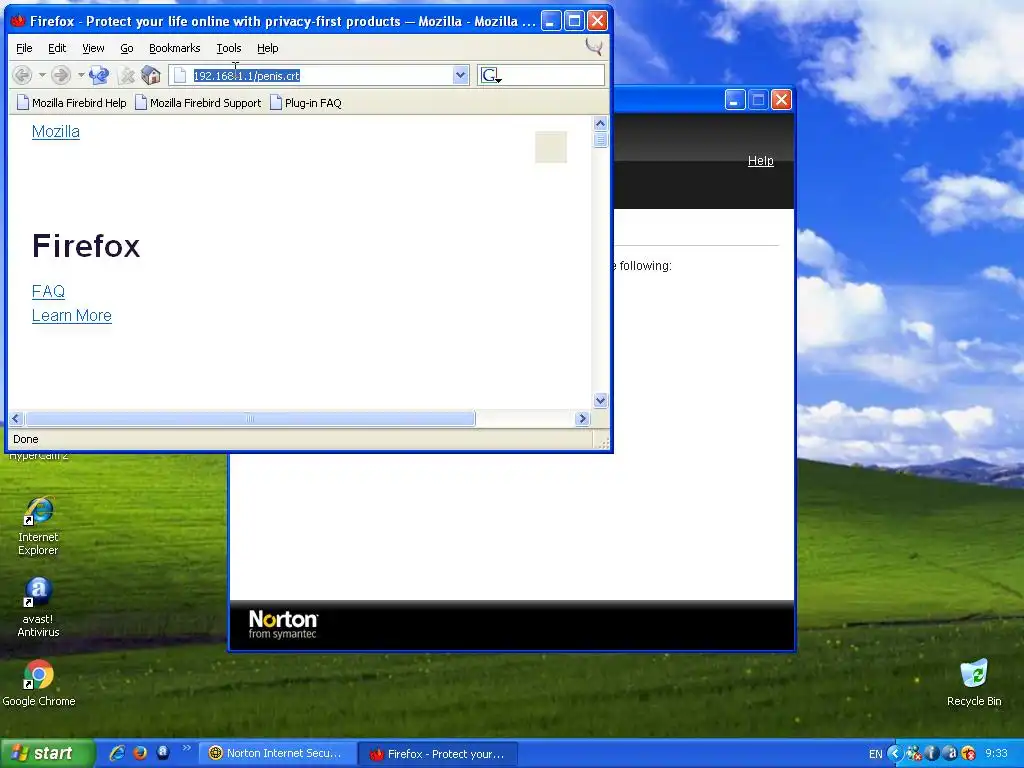Expand the address bar URL dropdown

(x=460, y=75)
